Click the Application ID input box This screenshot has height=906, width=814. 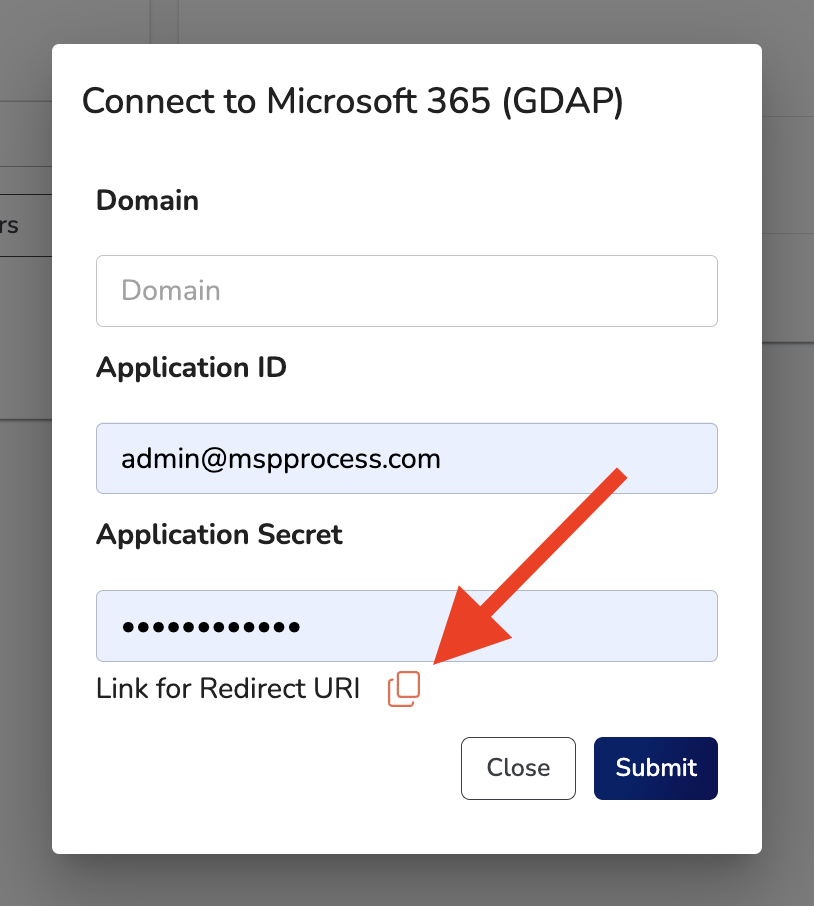click(406, 458)
